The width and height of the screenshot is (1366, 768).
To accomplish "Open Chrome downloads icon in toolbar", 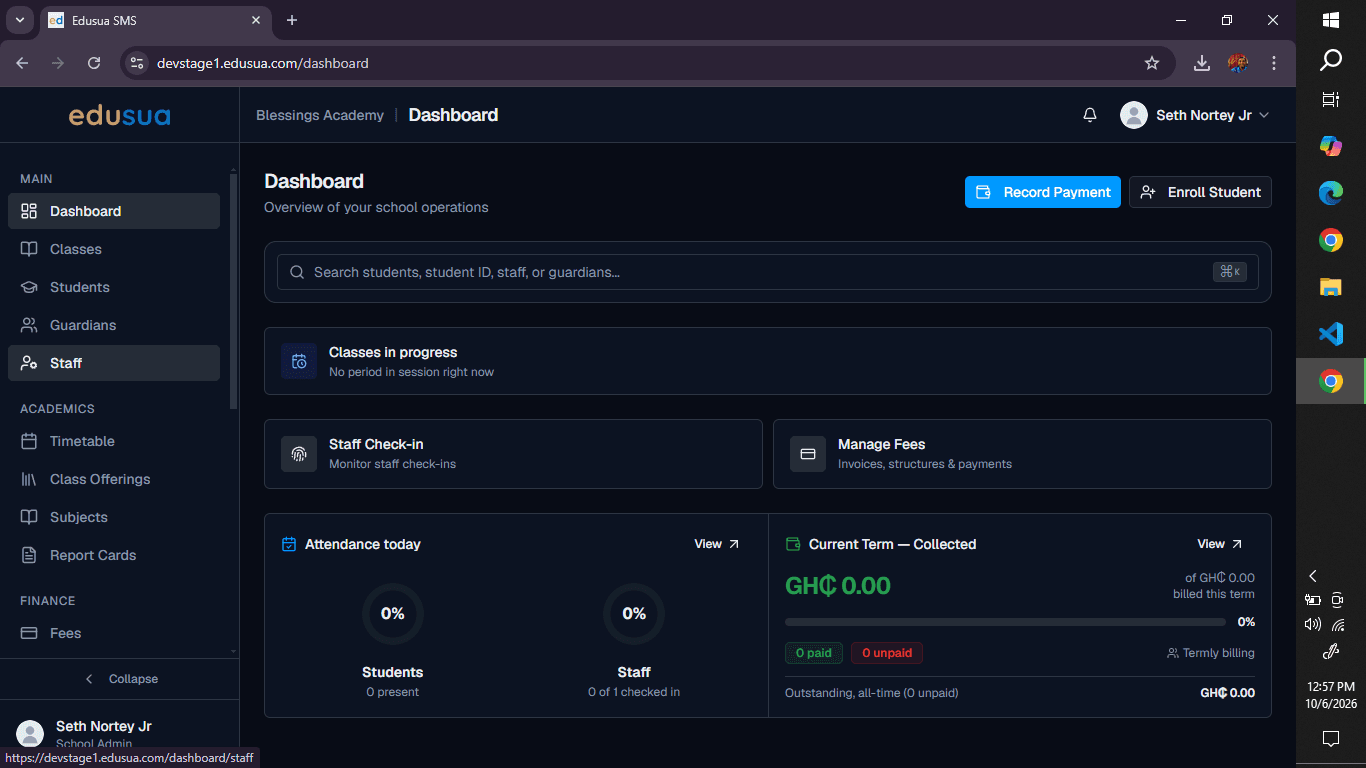I will [1202, 63].
